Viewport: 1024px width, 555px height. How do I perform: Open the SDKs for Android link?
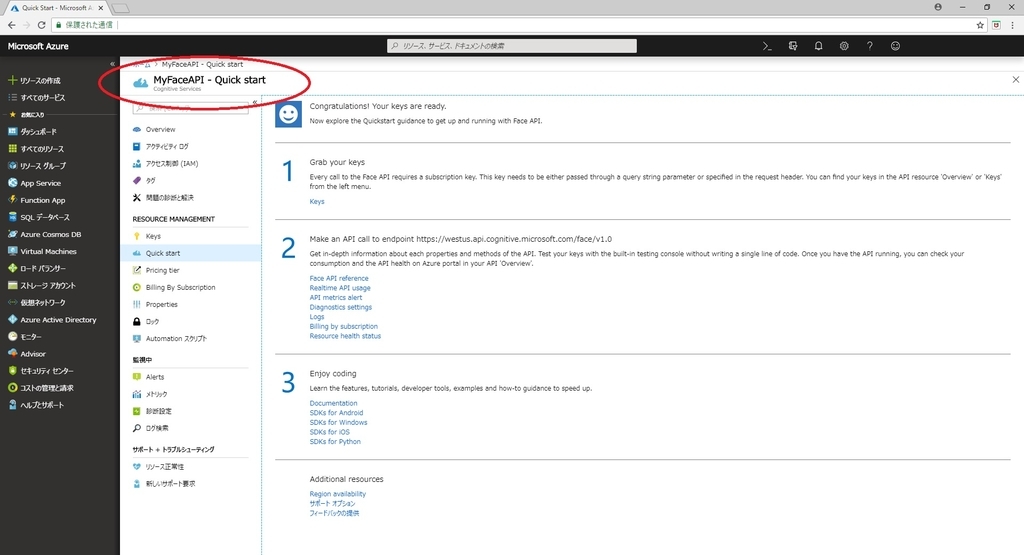coord(336,413)
